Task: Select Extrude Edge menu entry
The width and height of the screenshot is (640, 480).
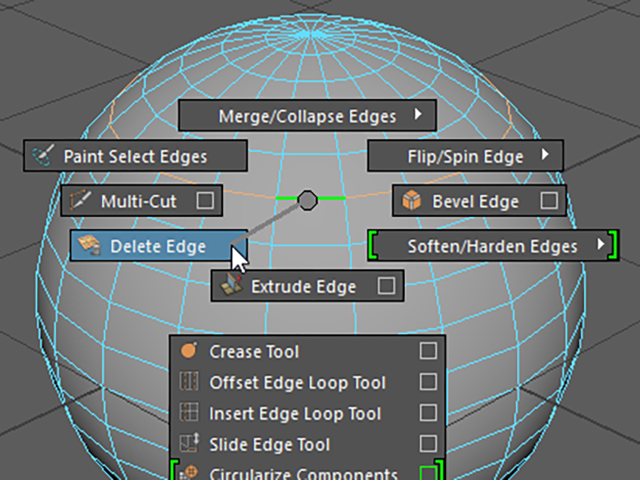Action: pos(307,286)
